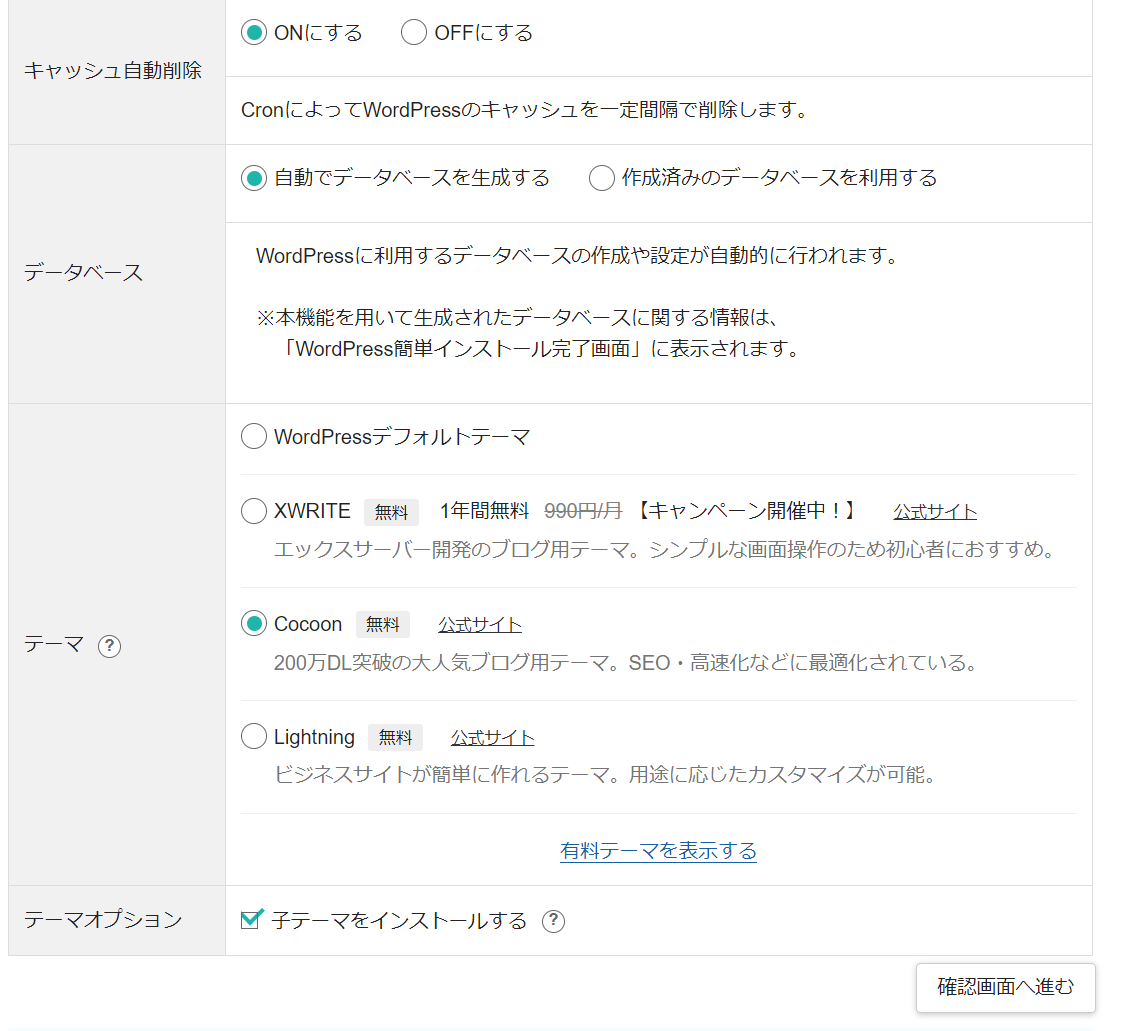Click the Cron cache deletion description text
This screenshot has width=1127, height=1031.
pyautogui.click(x=525, y=110)
